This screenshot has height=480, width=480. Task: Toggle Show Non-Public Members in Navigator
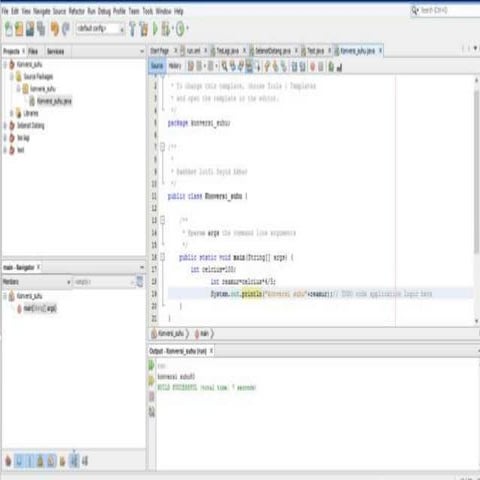[40, 461]
